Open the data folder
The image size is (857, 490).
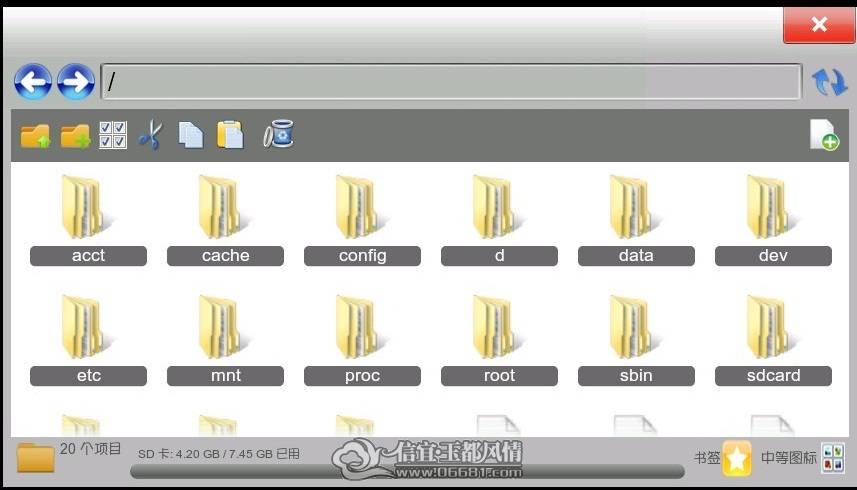636,220
